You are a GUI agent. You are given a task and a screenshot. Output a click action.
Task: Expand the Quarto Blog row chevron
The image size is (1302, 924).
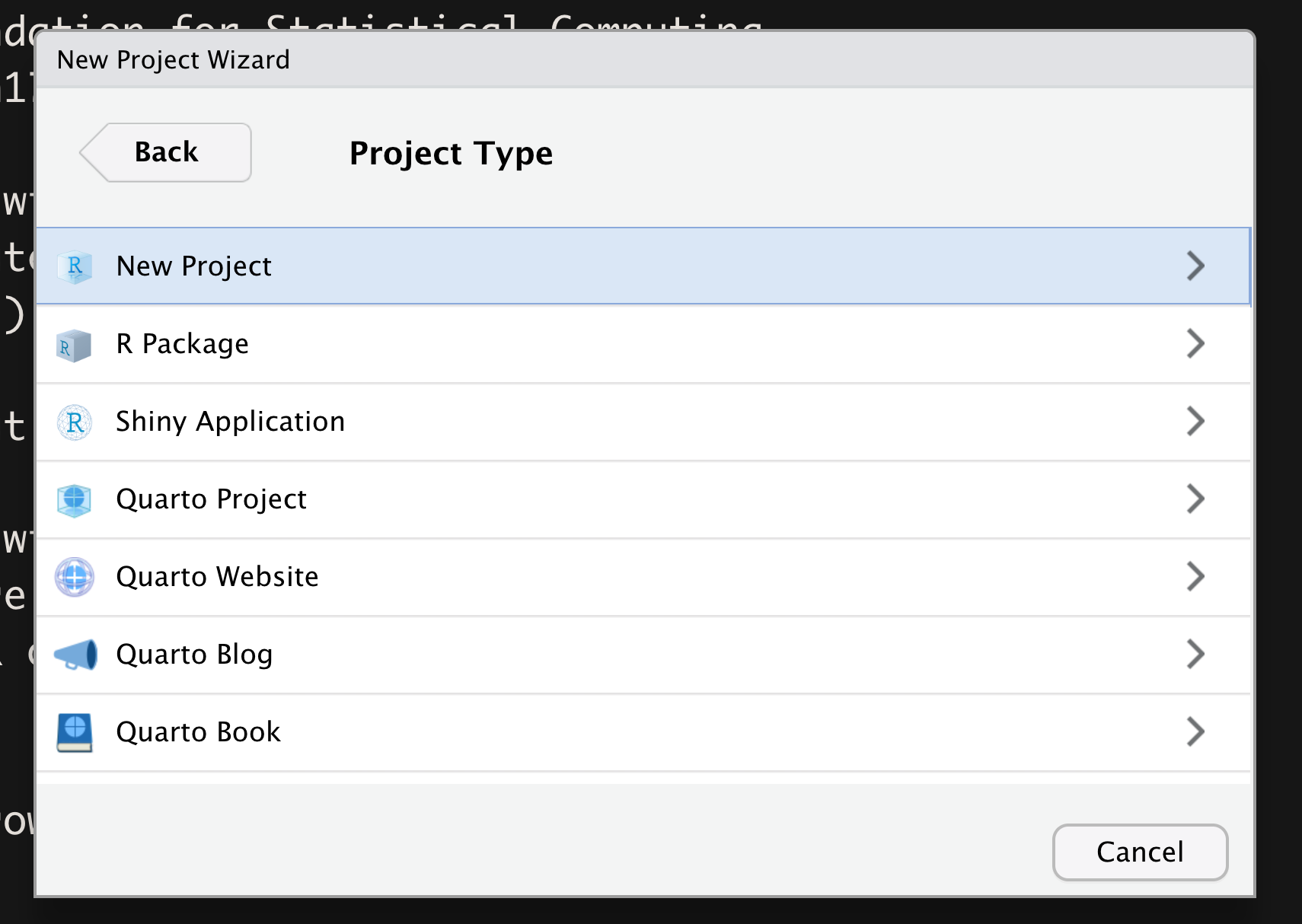(x=1195, y=654)
